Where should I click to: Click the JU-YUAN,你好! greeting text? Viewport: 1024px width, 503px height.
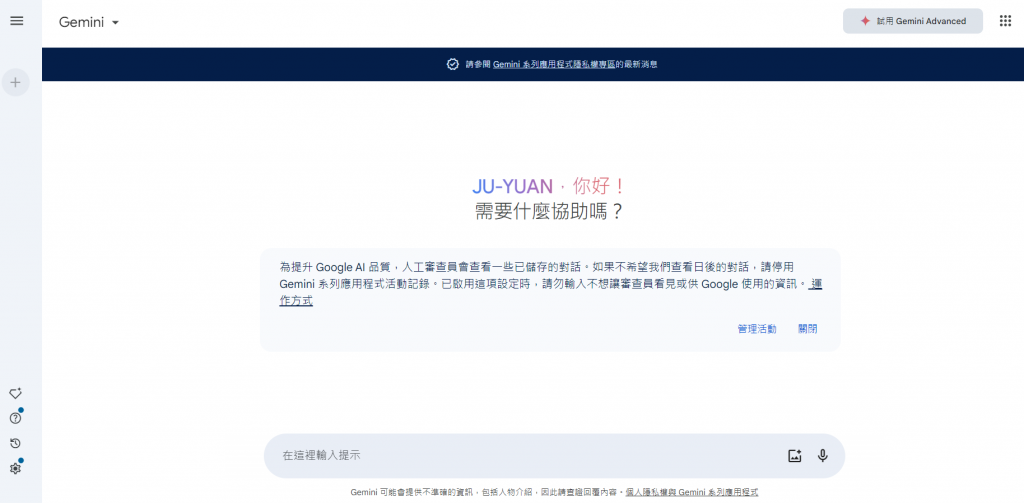[x=549, y=187]
